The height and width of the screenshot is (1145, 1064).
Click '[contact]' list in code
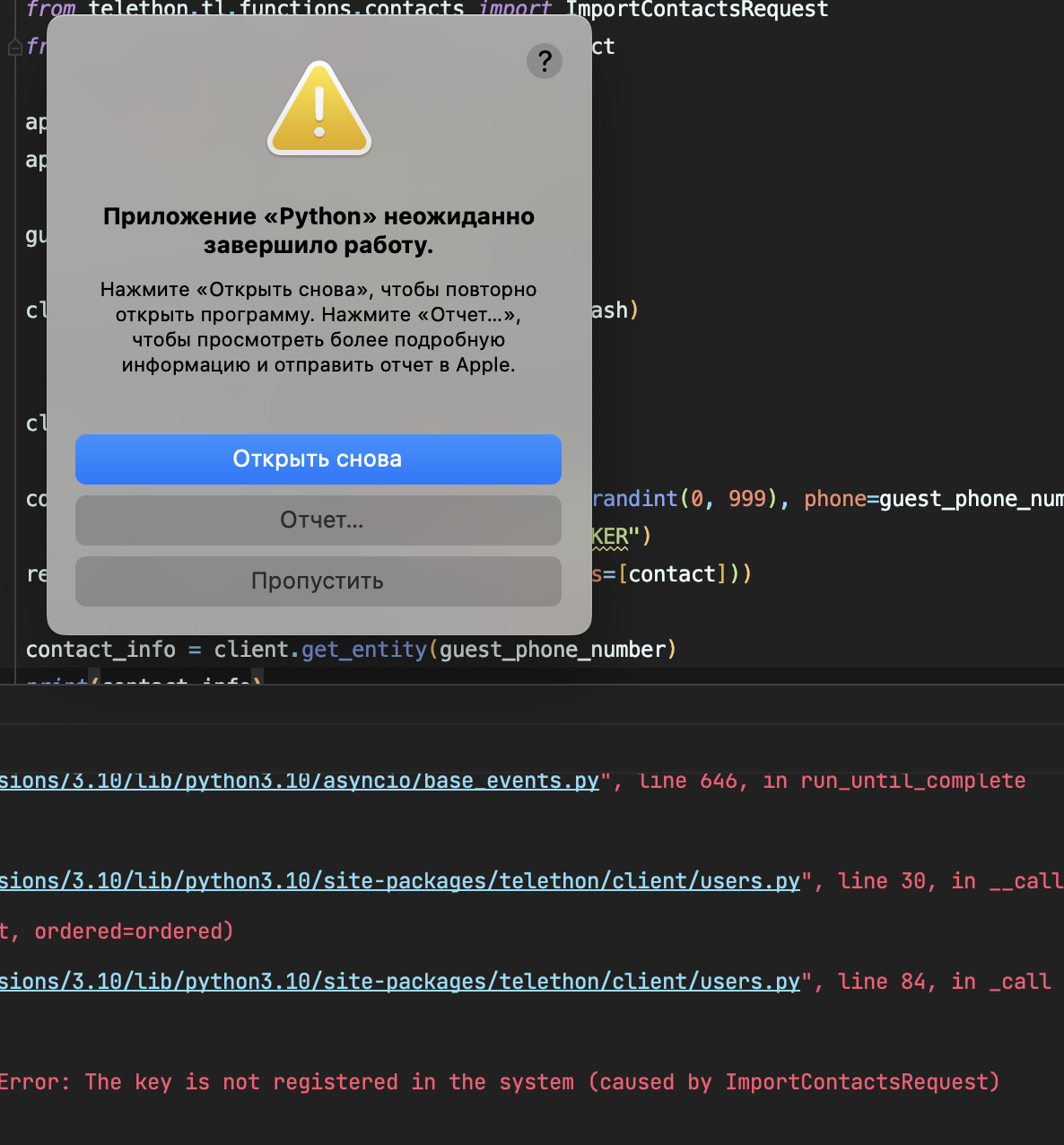coord(672,574)
